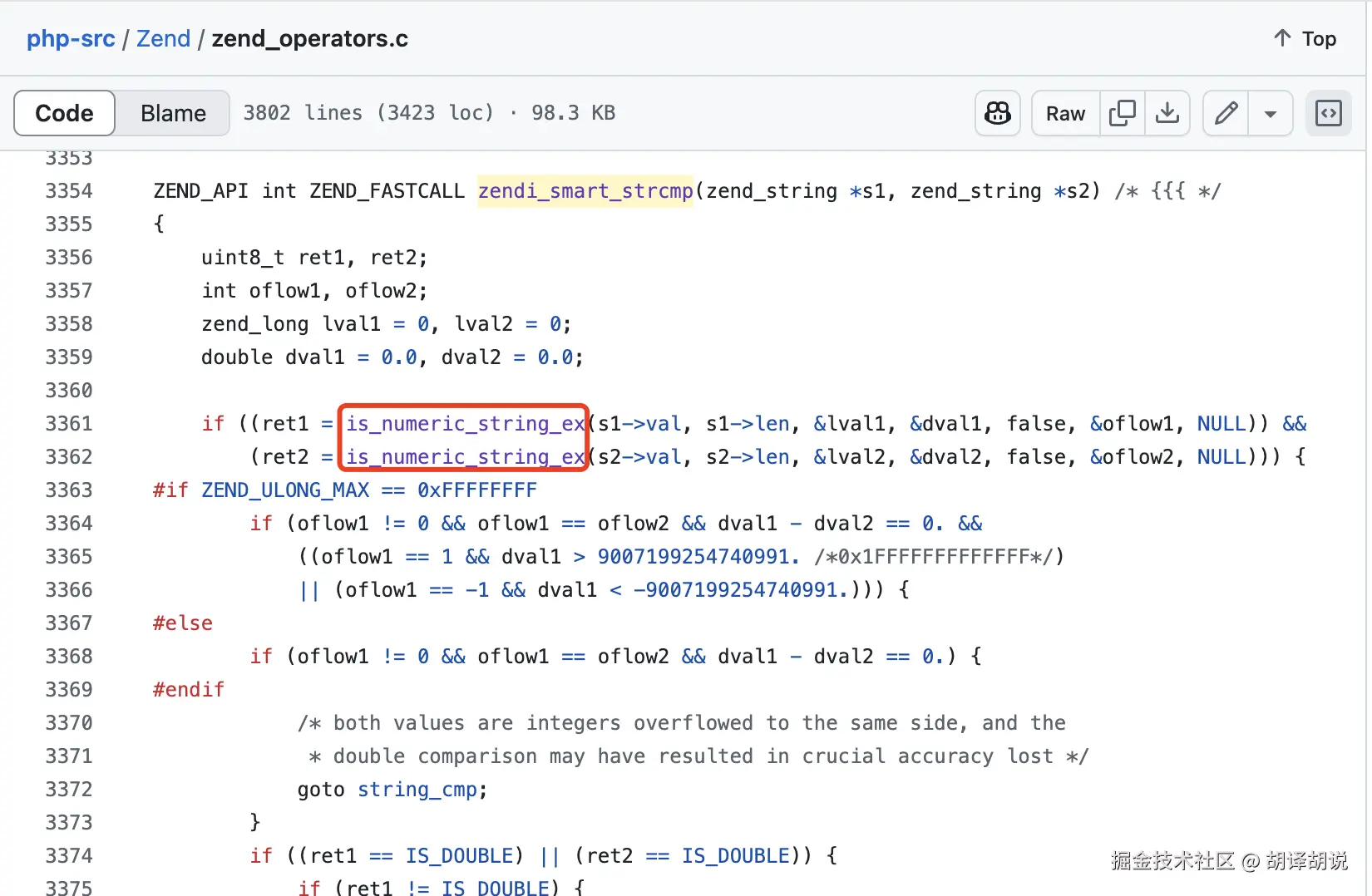Open the php-src repository link
Image resolution: width=1372 pixels, height=896 pixels.
tap(71, 38)
